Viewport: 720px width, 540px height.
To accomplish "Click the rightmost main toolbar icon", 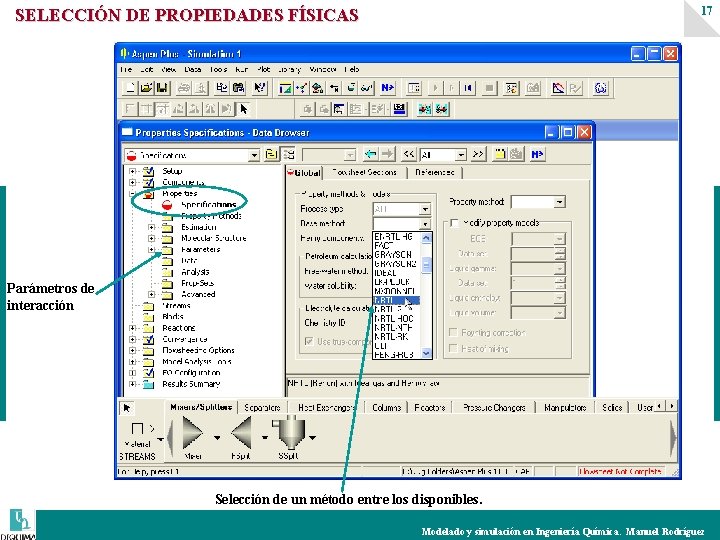I will click(x=601, y=88).
